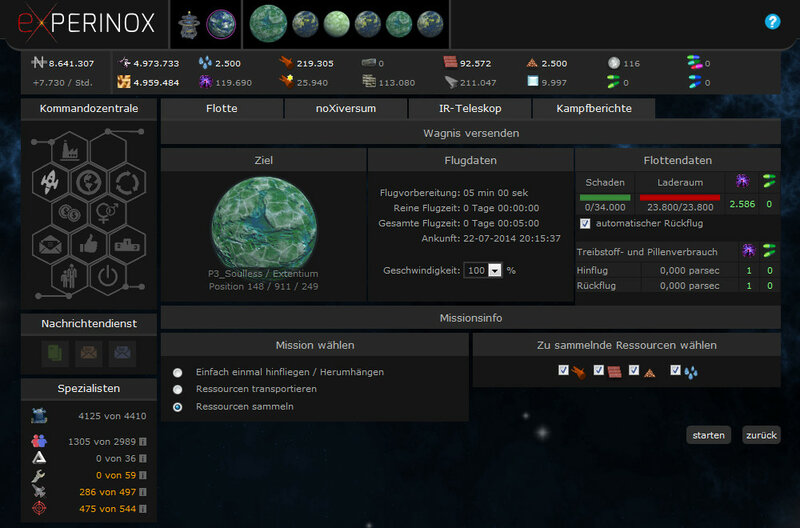Viewport: 800px width, 528px height.
Task: Click the starten button
Action: (709, 435)
